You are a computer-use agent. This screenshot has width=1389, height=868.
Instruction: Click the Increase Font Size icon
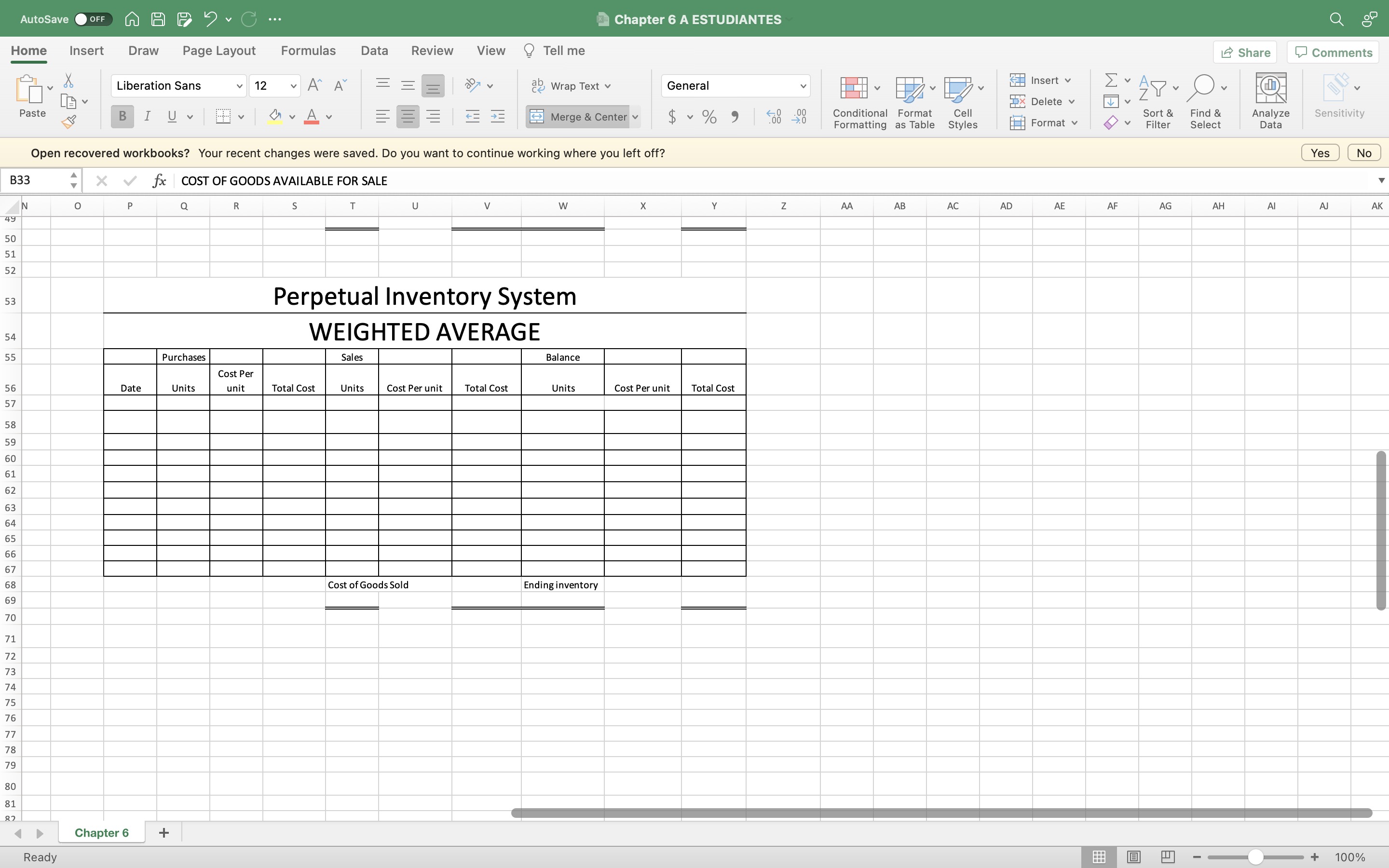pyautogui.click(x=314, y=85)
